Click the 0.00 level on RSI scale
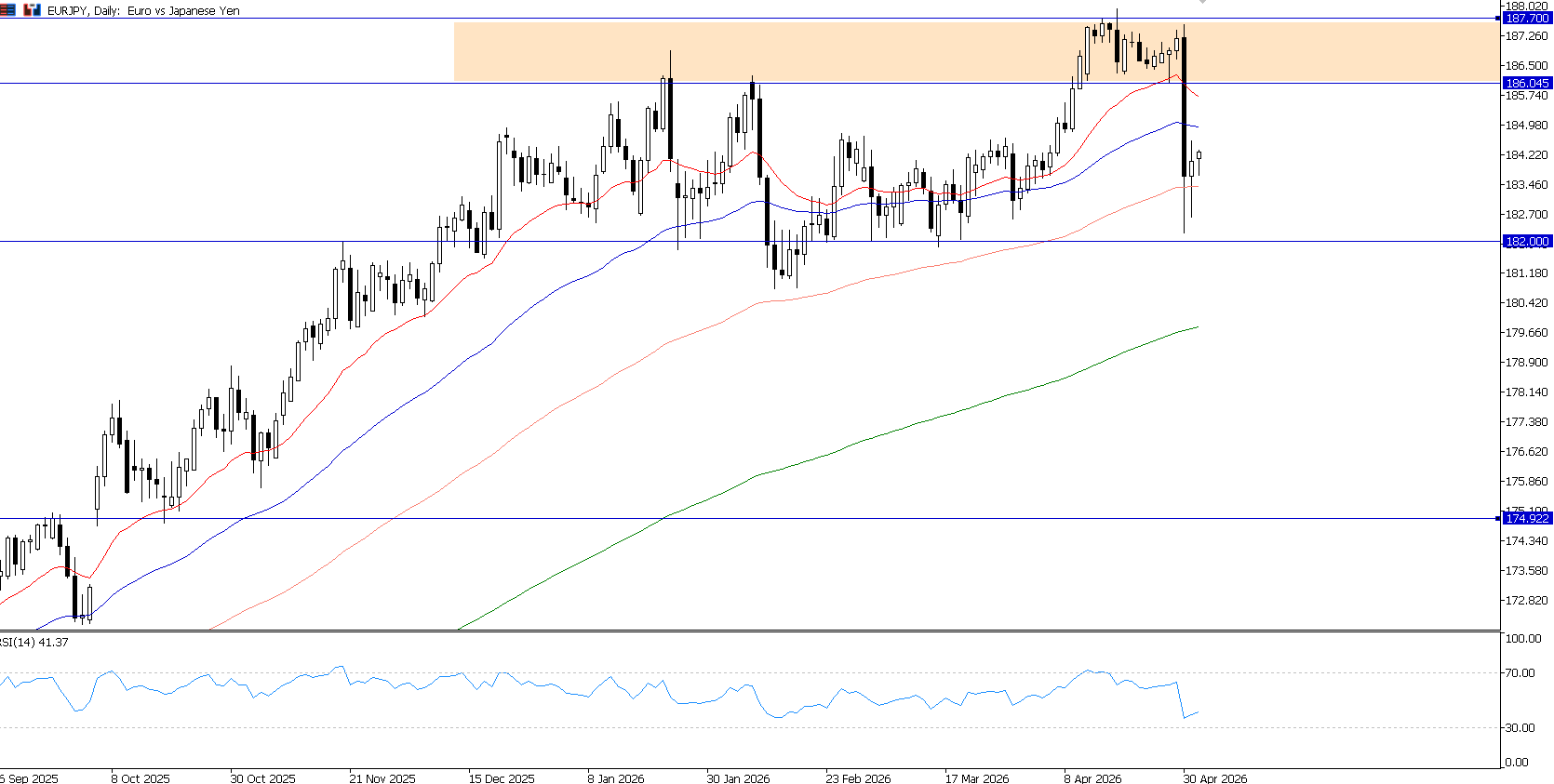Screen dimensions: 1554x784 [x=1517, y=763]
